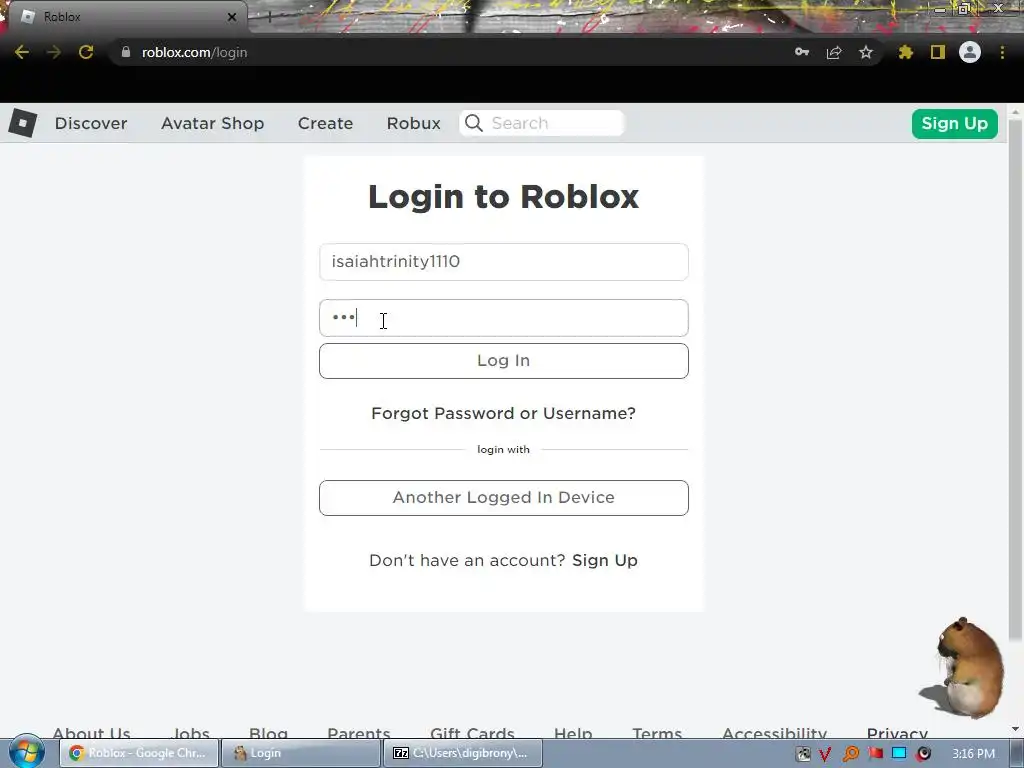Click the username field with isaiahtrinity1110
Screen dimensions: 1024x768
(504, 262)
